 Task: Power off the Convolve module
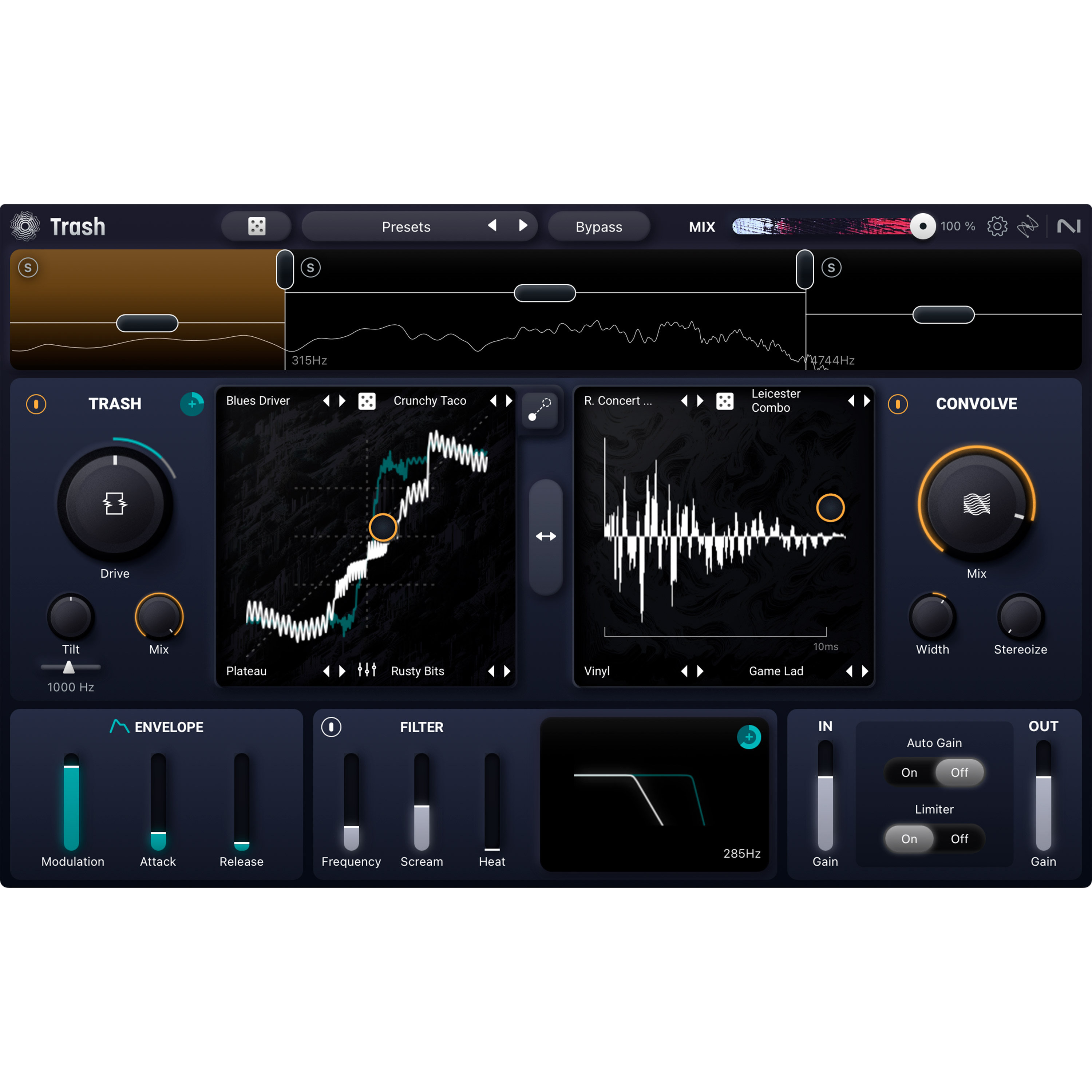898,404
